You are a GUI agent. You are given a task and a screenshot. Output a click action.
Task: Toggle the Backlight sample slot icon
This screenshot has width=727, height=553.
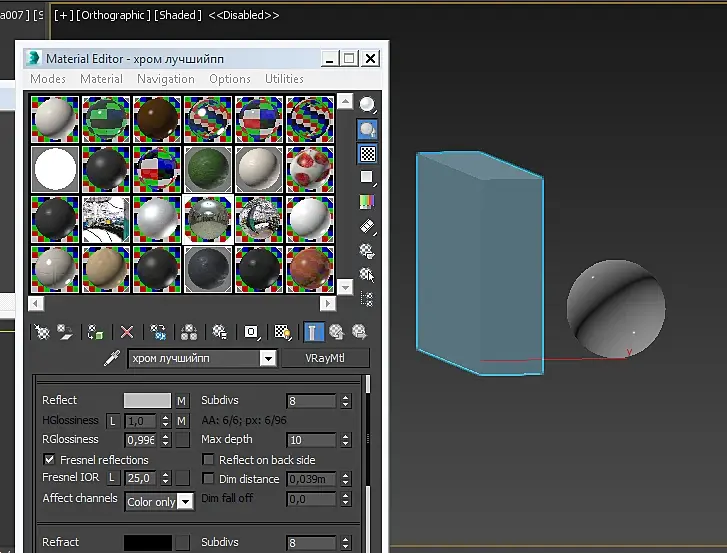pos(367,129)
